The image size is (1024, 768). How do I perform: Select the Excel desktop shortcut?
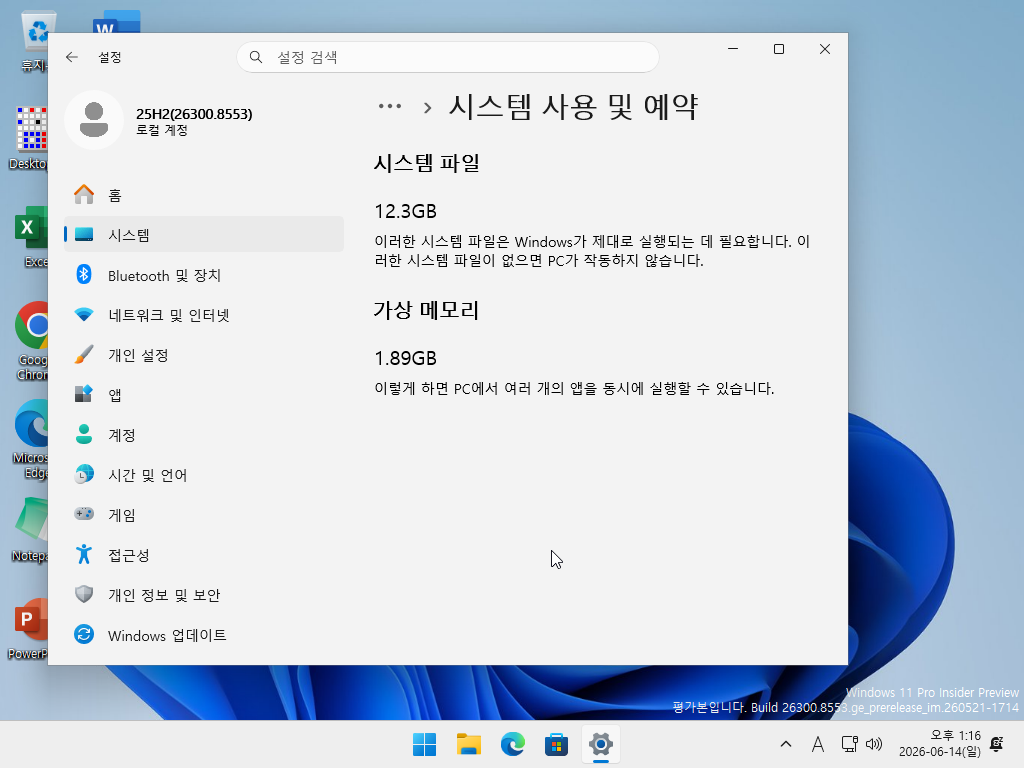click(x=30, y=236)
